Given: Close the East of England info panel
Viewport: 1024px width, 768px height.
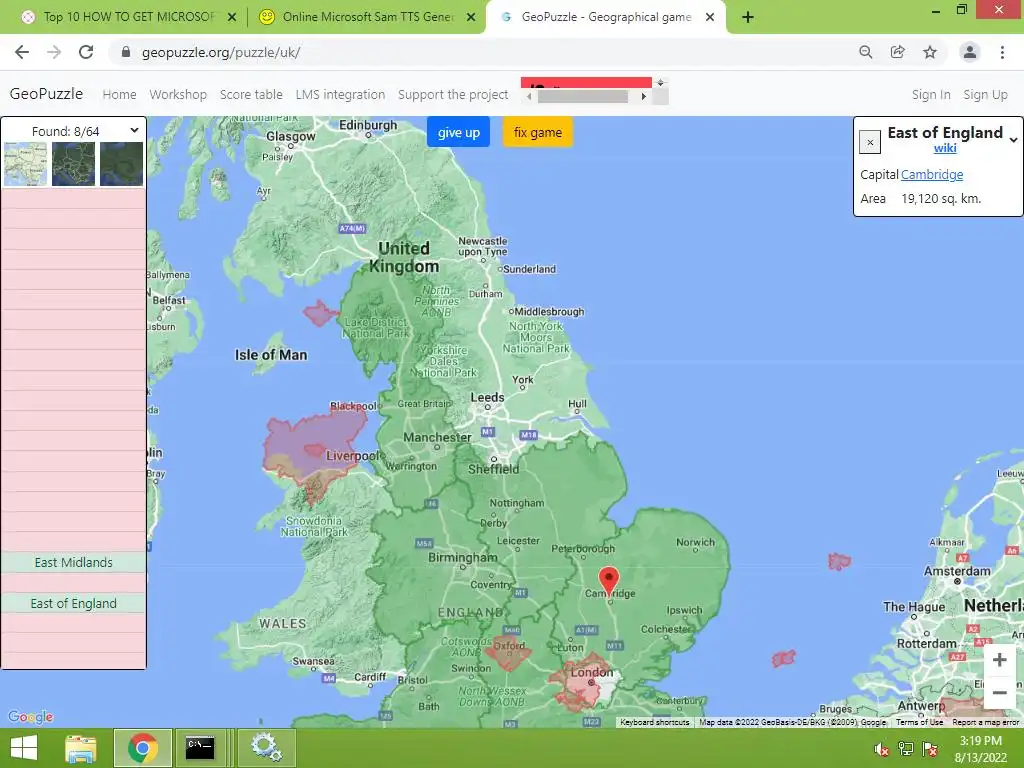Looking at the screenshot, I should [x=870, y=142].
